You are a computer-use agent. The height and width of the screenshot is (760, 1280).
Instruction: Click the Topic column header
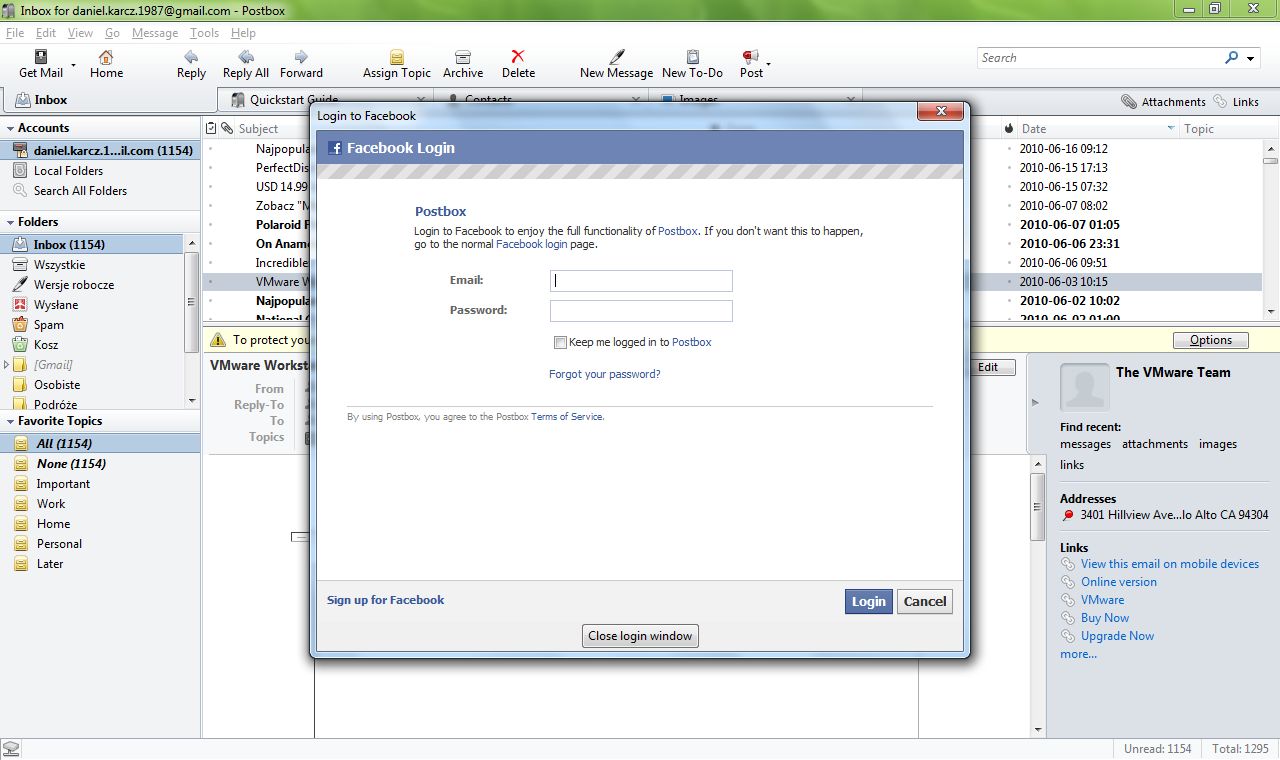click(1220, 129)
